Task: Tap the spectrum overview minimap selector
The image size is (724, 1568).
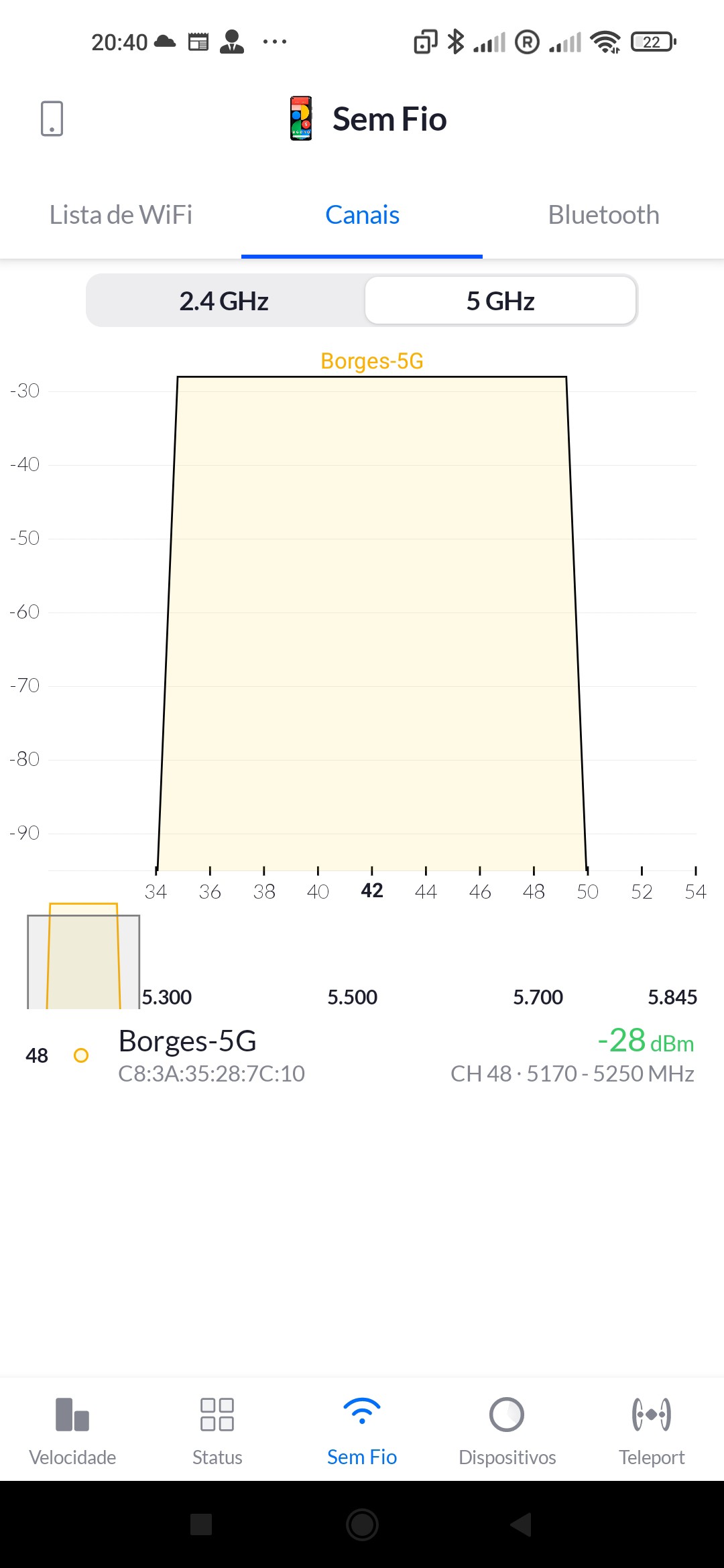Action: pyautogui.click(x=83, y=958)
